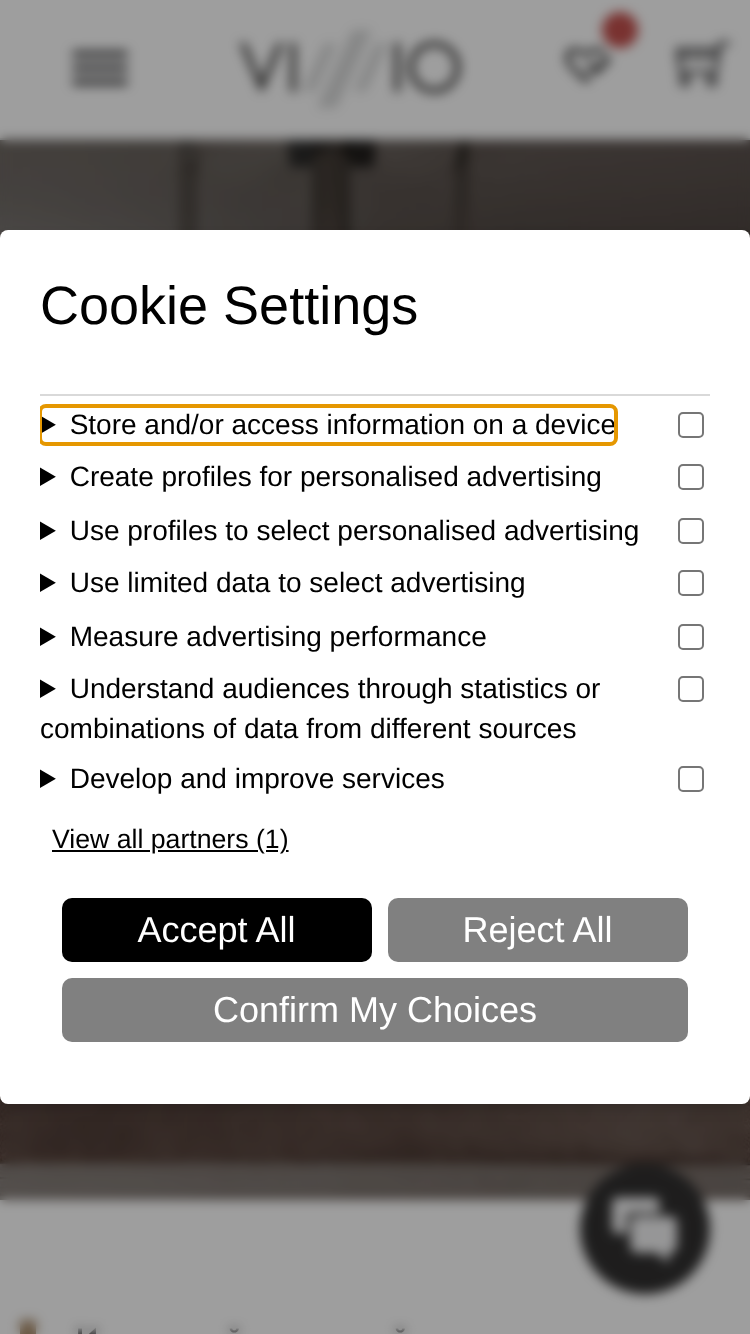Check Develop and improve services checkbox

(x=691, y=779)
